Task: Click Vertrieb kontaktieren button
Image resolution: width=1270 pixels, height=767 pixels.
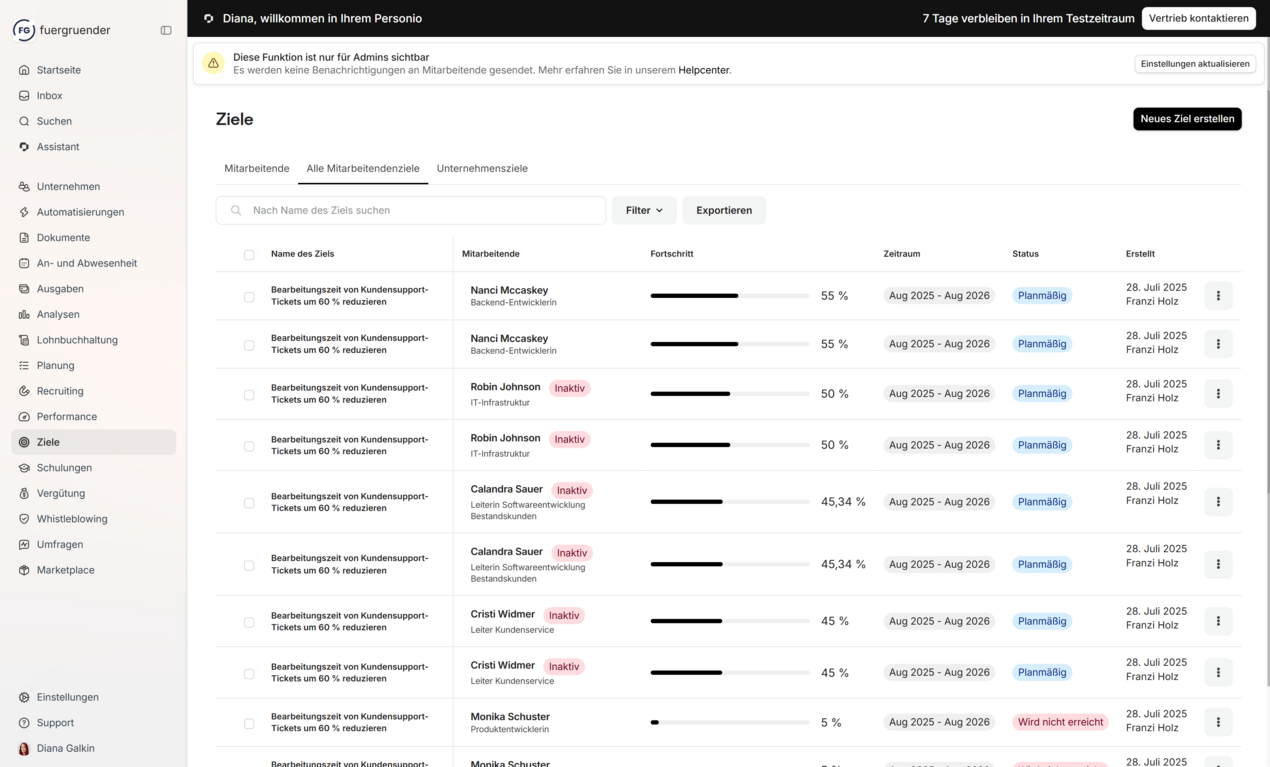Action: 1199,18
